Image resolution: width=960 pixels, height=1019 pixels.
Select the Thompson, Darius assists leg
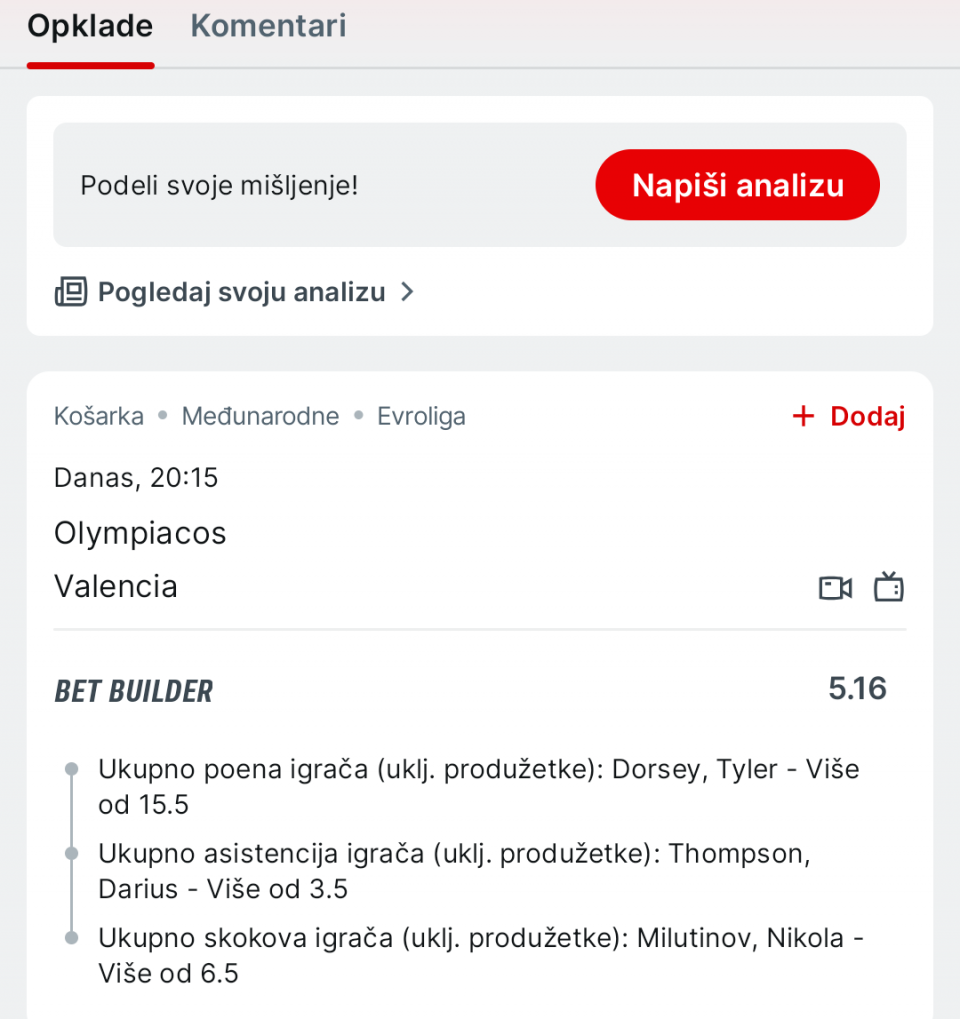click(x=454, y=871)
